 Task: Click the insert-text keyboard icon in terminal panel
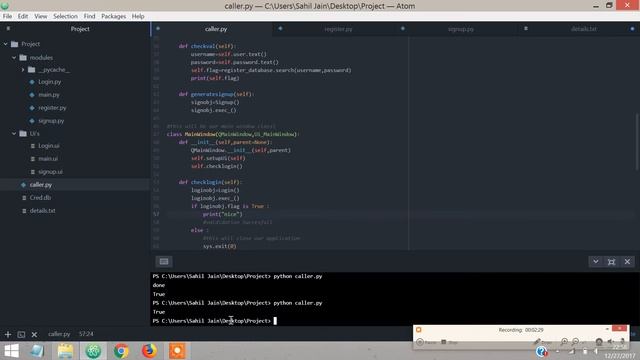point(164,262)
